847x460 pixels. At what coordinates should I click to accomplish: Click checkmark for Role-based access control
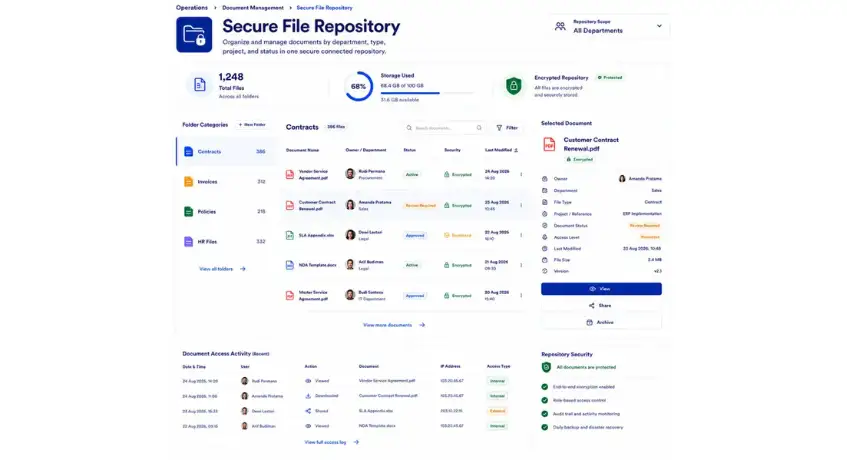pos(544,401)
